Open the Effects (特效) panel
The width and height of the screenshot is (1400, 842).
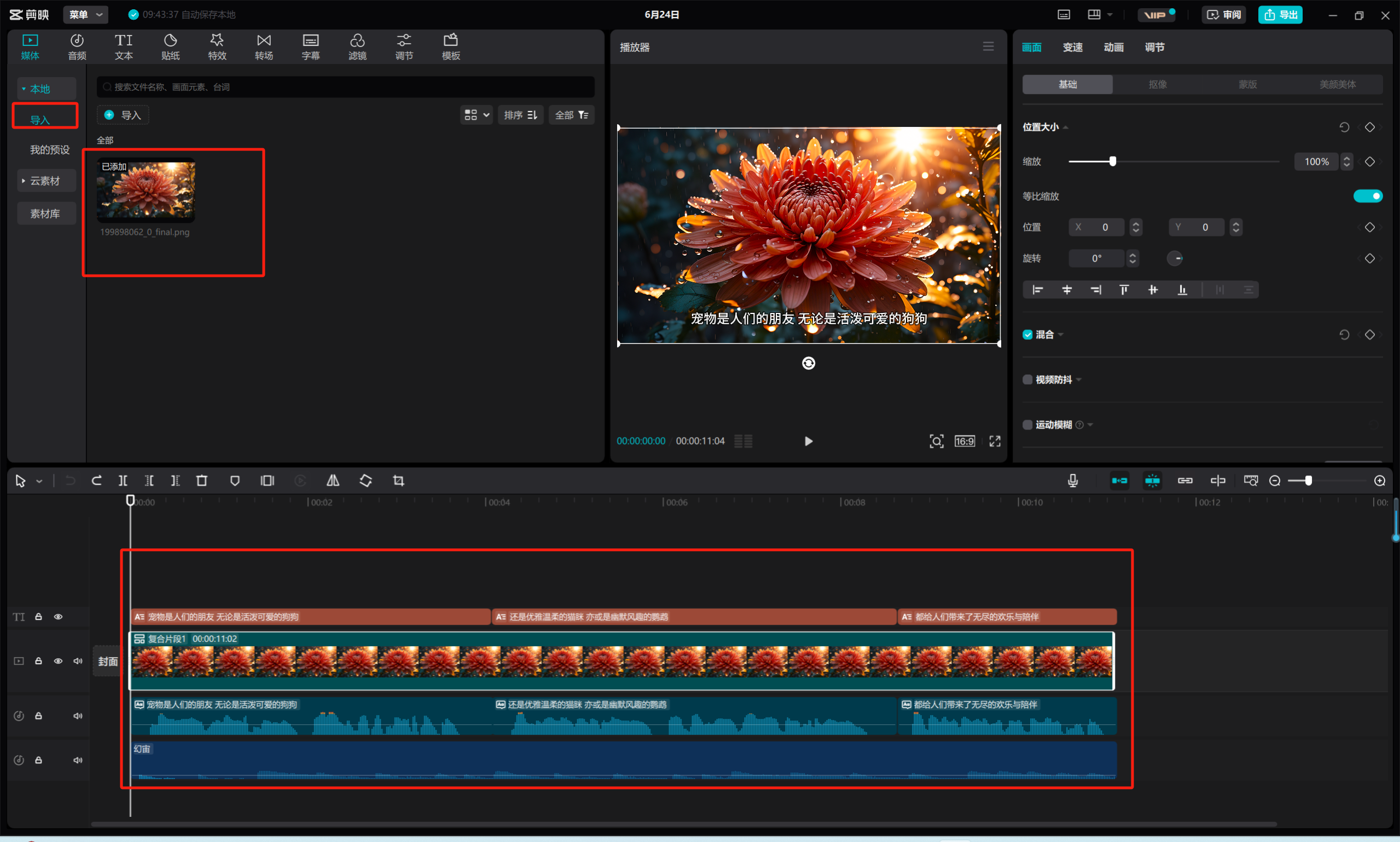(x=217, y=47)
